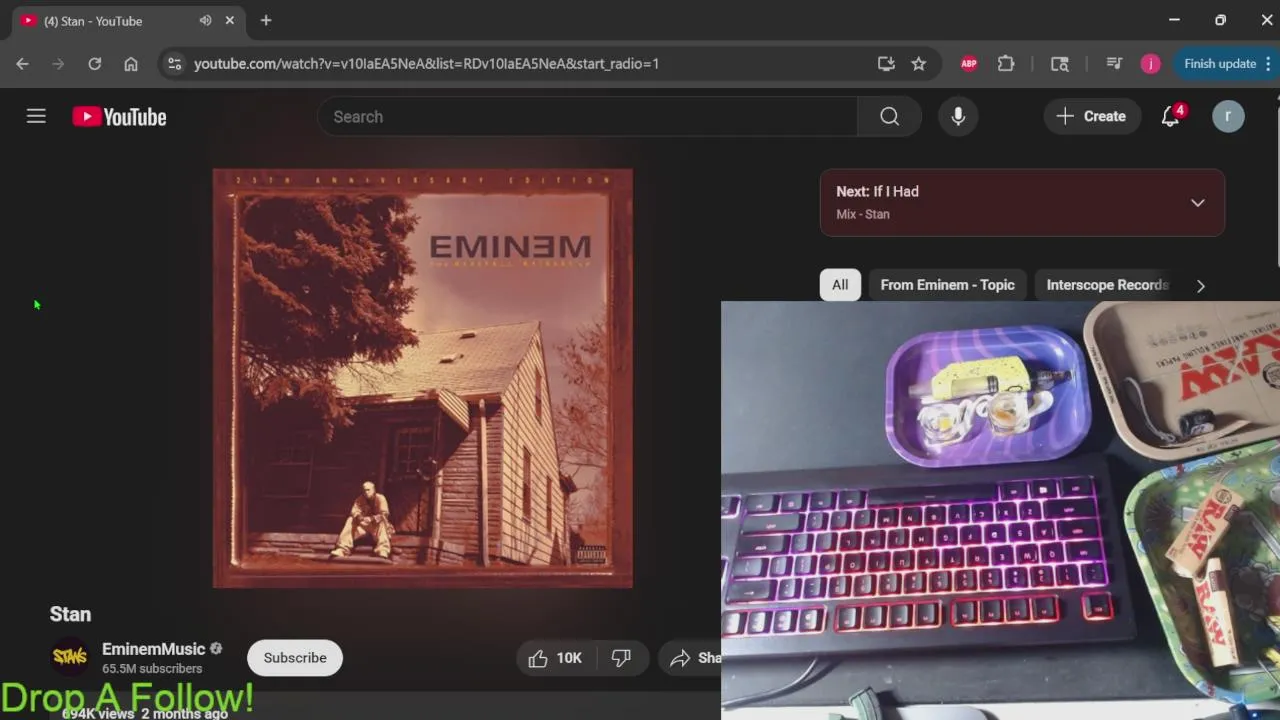Show more filter chips with arrow

(1200, 285)
